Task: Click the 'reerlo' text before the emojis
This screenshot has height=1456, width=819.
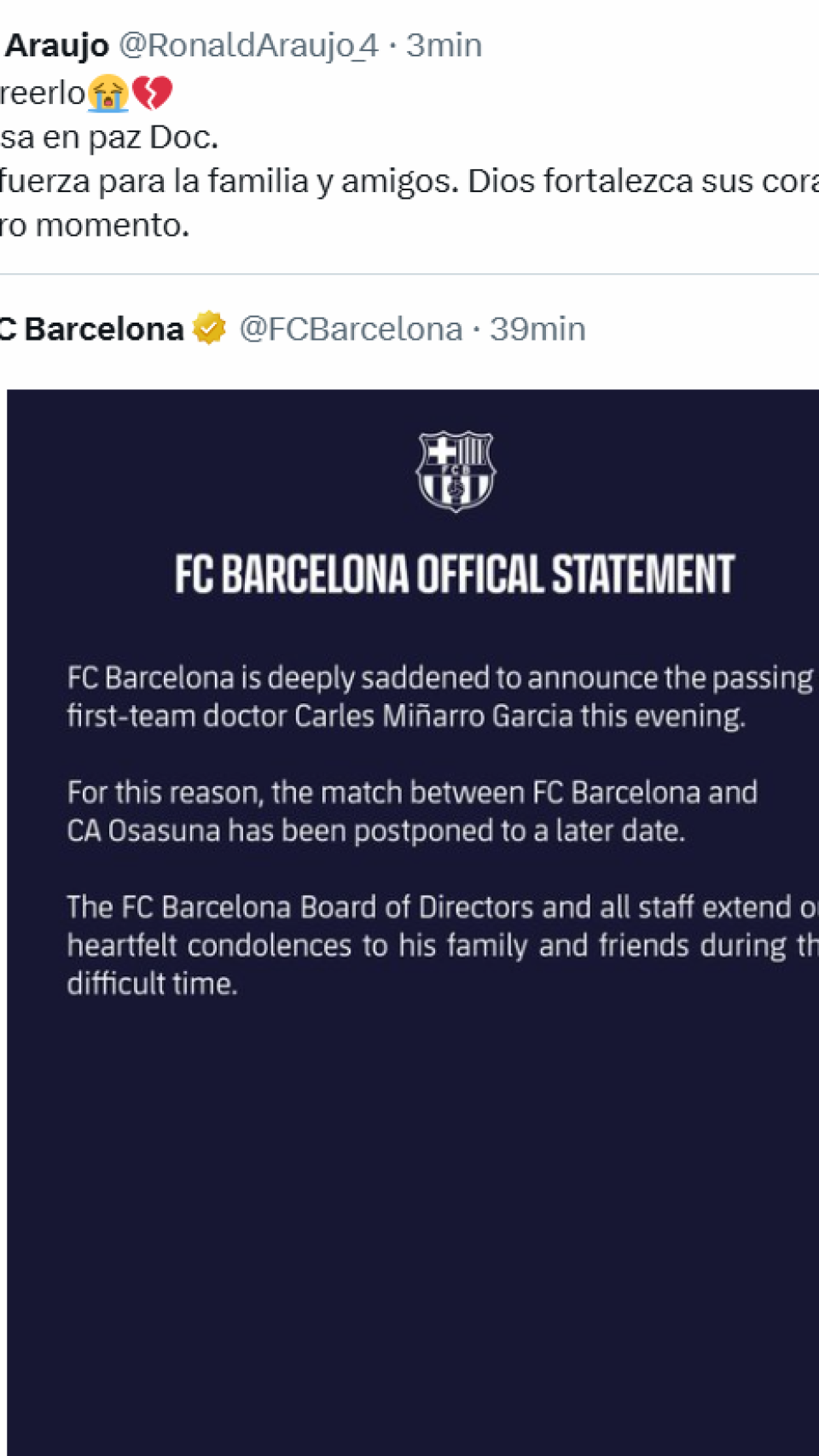Action: (x=43, y=93)
